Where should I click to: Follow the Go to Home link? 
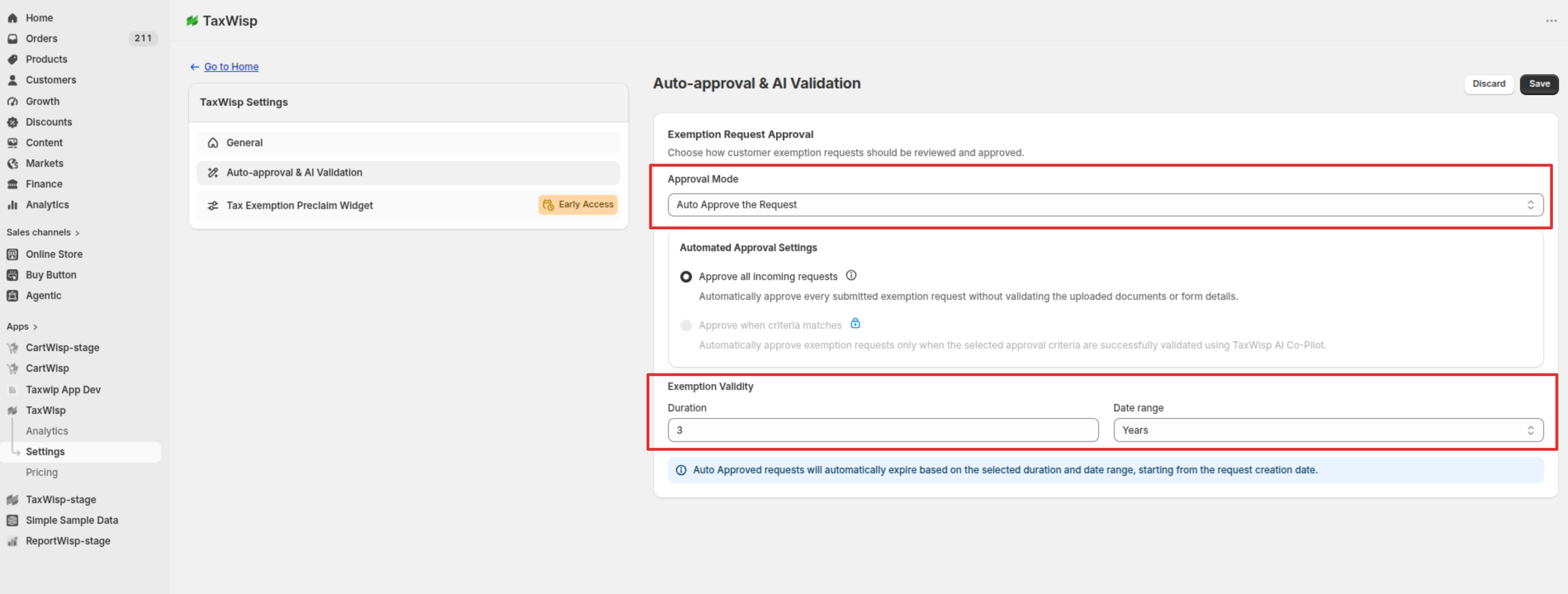click(231, 67)
